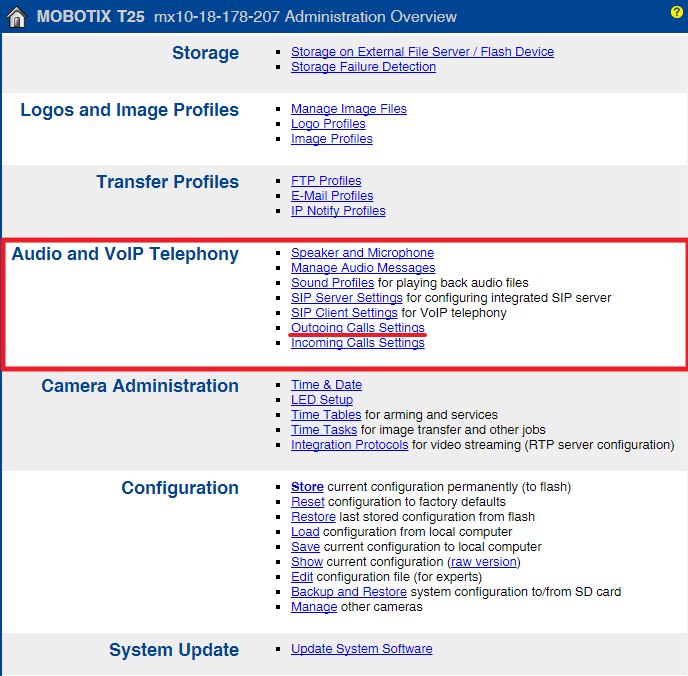The height and width of the screenshot is (676, 688).
Task: Store current configuration permanently to flash
Action: point(307,487)
